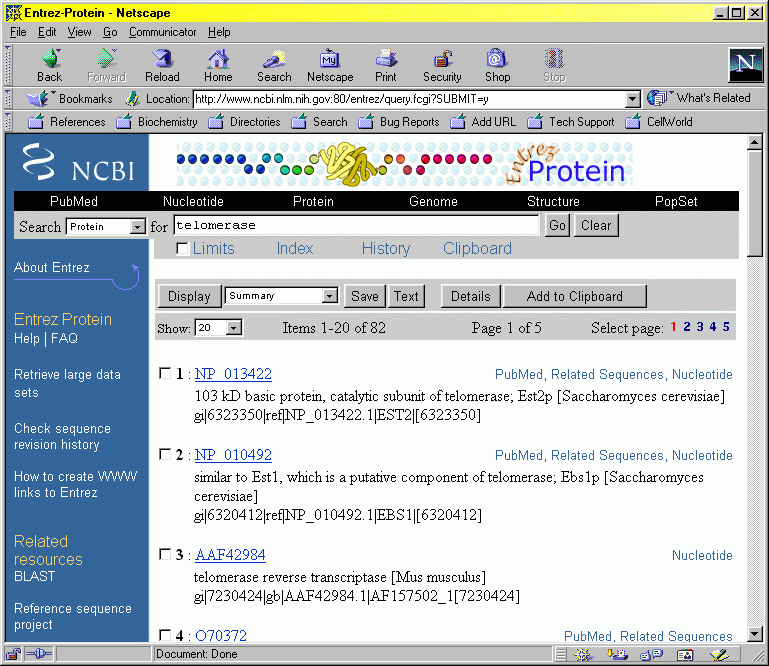Expand the Location URL history dropdown arrow
This screenshot has height=666, width=769.
pyautogui.click(x=633, y=100)
